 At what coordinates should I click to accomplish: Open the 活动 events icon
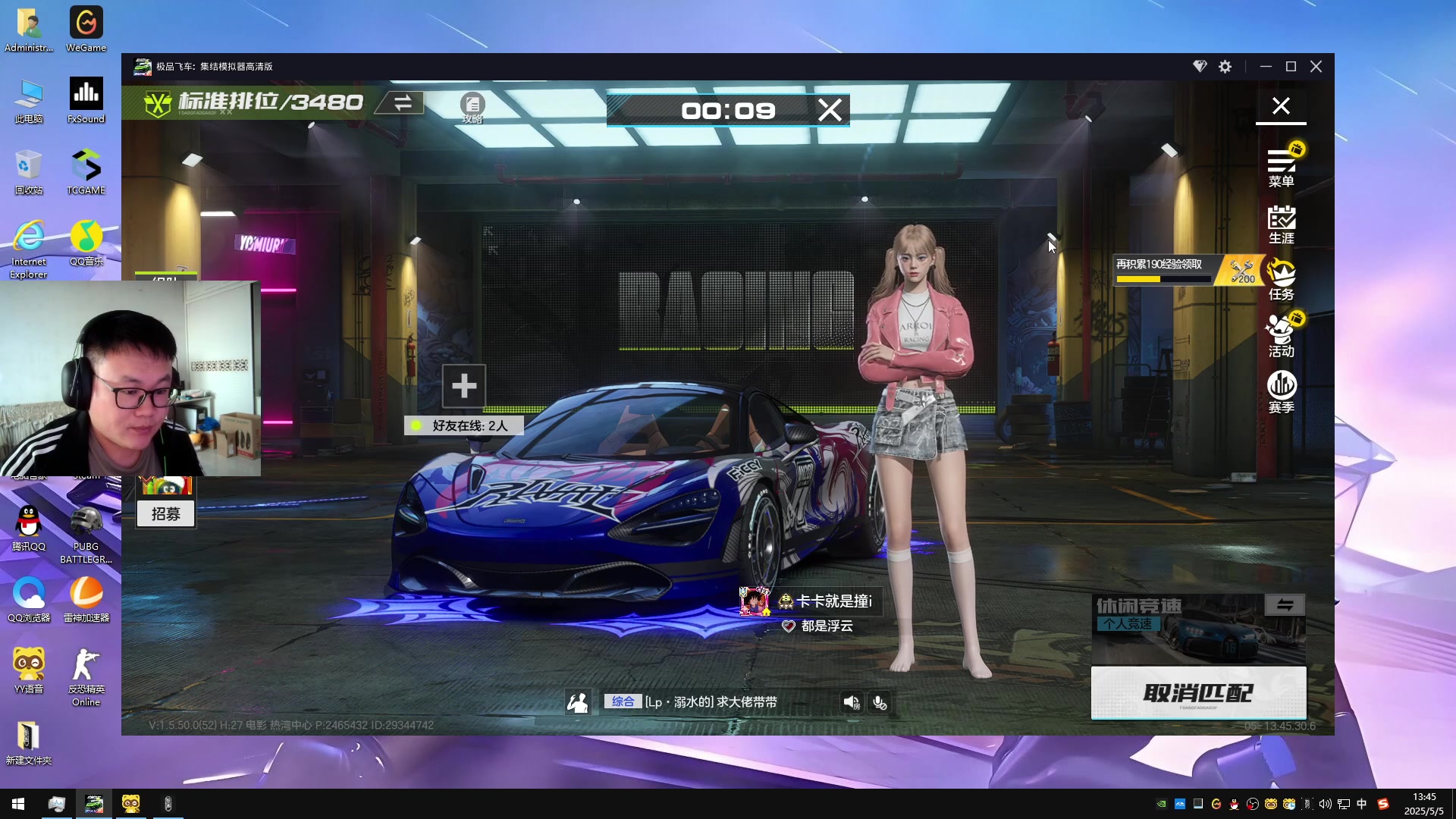(x=1281, y=337)
